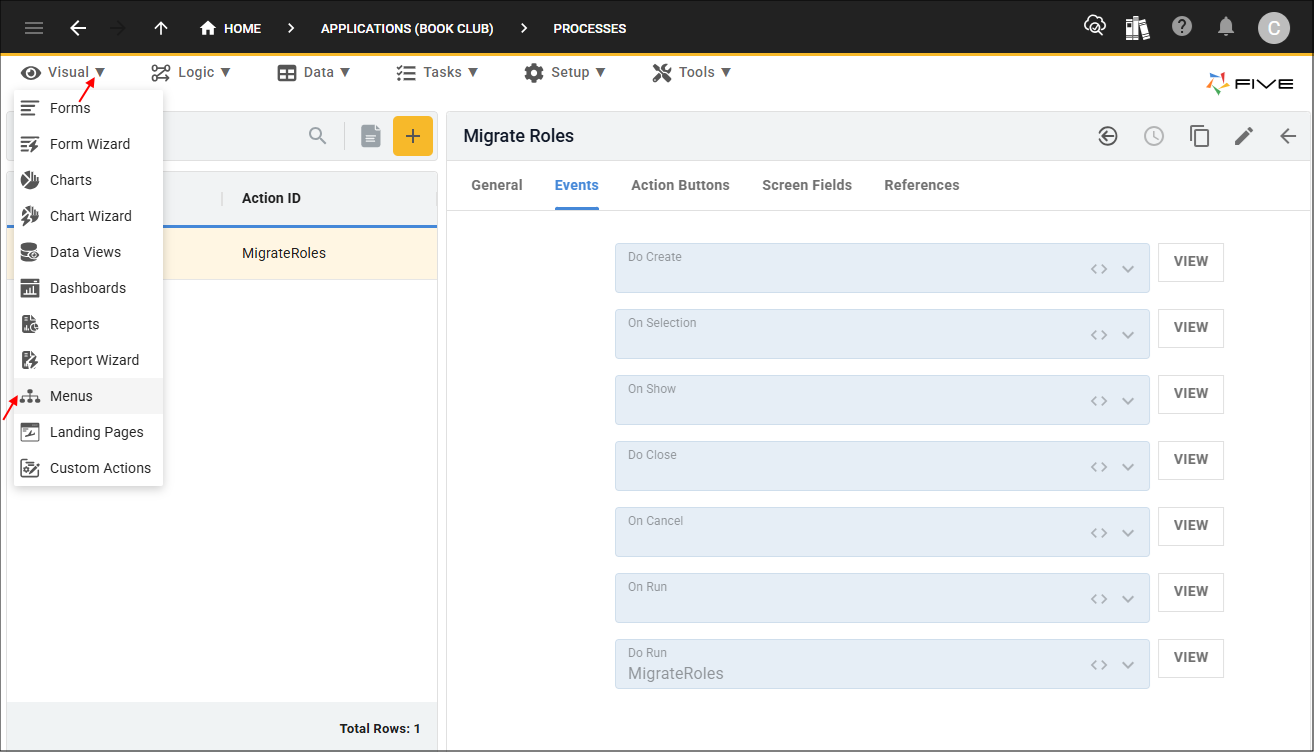The image size is (1314, 752).
Task: Select Landing Pages menu entry
Action: pos(88,432)
